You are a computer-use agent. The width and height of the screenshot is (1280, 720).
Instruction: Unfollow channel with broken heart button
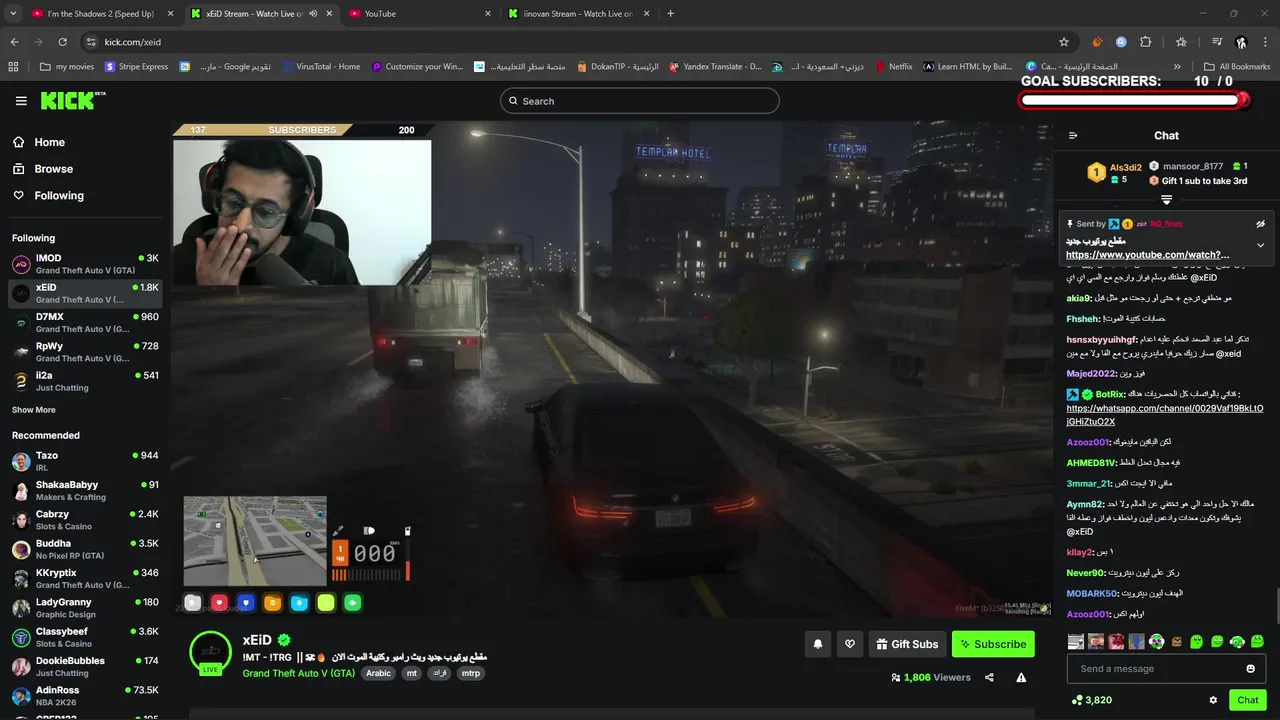[x=850, y=644]
